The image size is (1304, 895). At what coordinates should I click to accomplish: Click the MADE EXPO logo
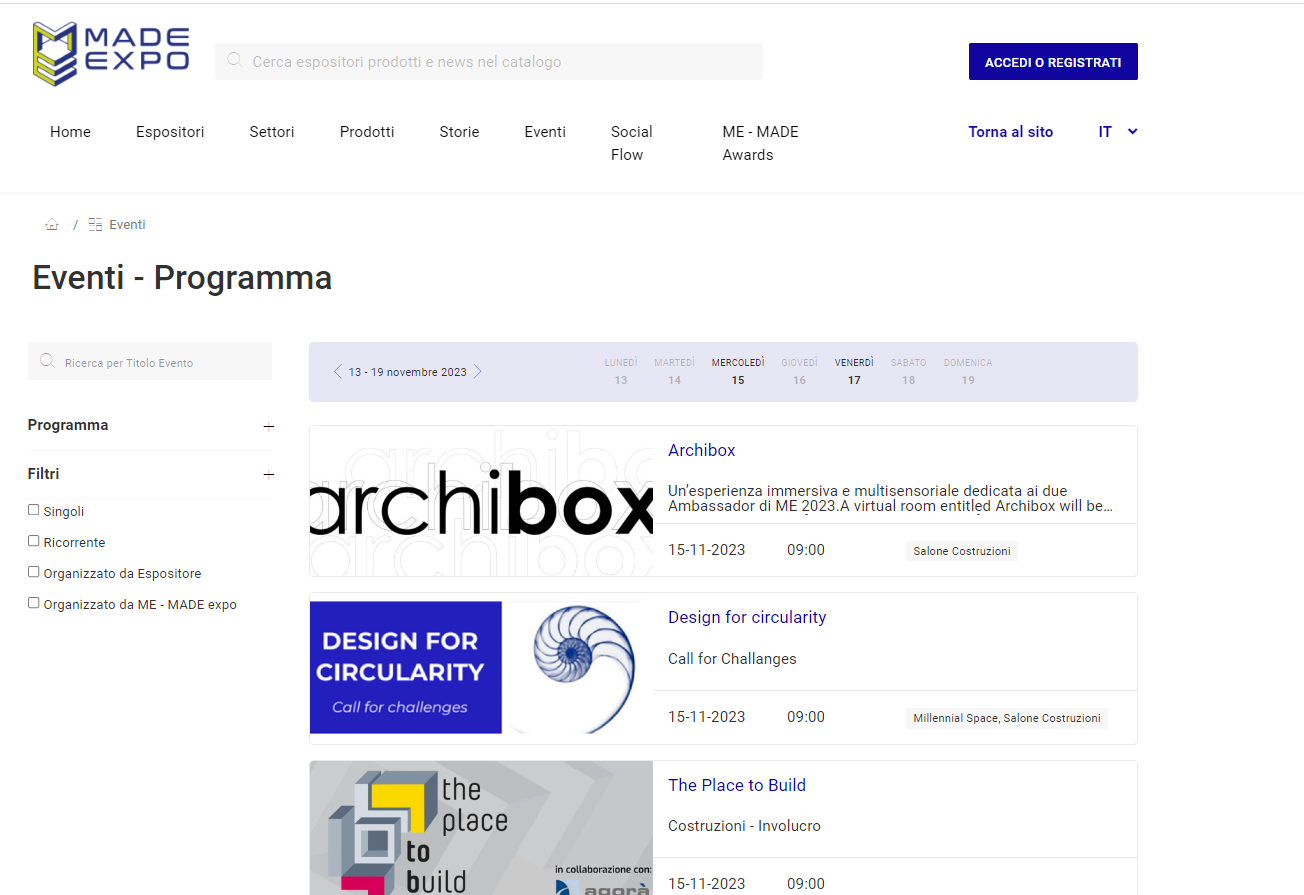tap(111, 53)
